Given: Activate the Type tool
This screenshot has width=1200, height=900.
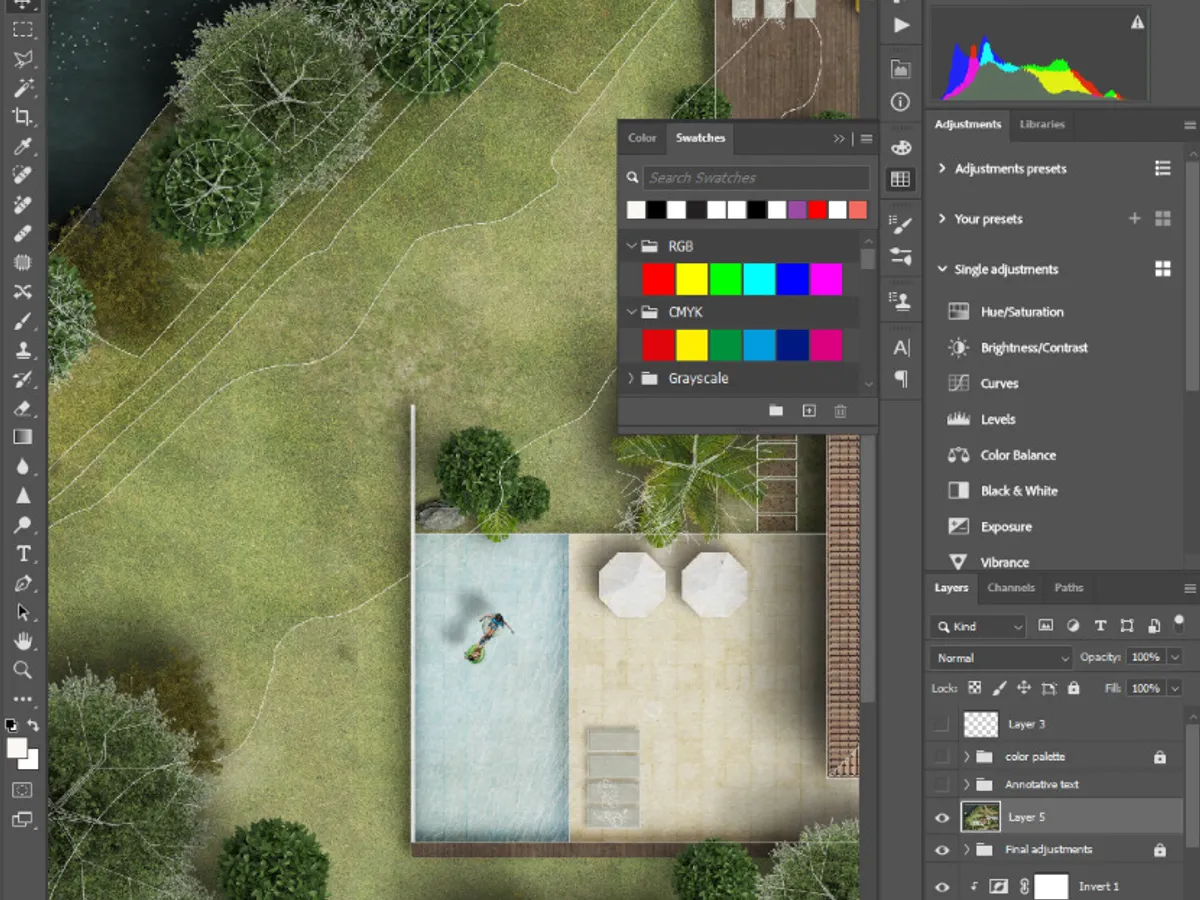Looking at the screenshot, I should pyautogui.click(x=23, y=554).
